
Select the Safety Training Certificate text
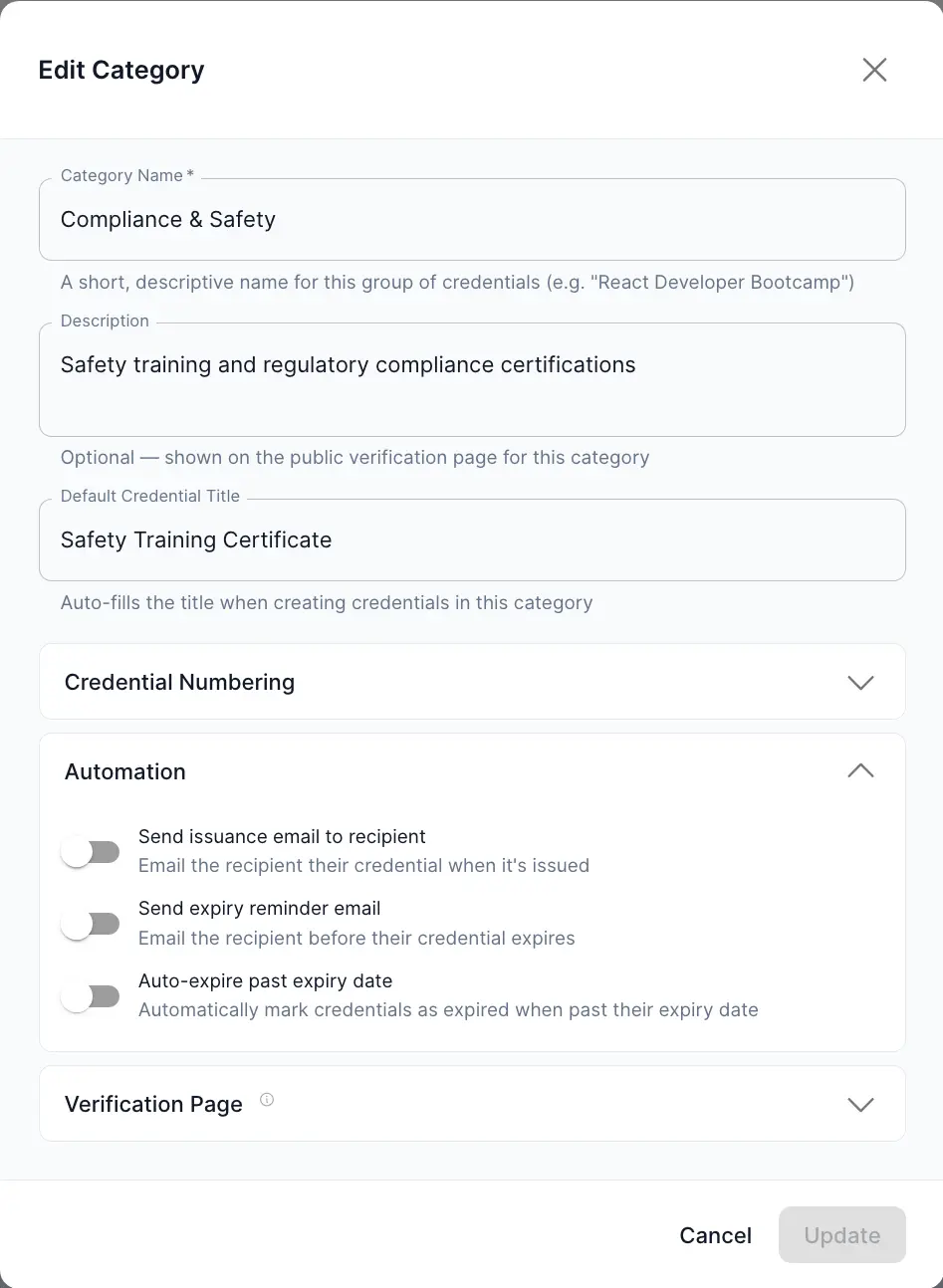tap(195, 539)
